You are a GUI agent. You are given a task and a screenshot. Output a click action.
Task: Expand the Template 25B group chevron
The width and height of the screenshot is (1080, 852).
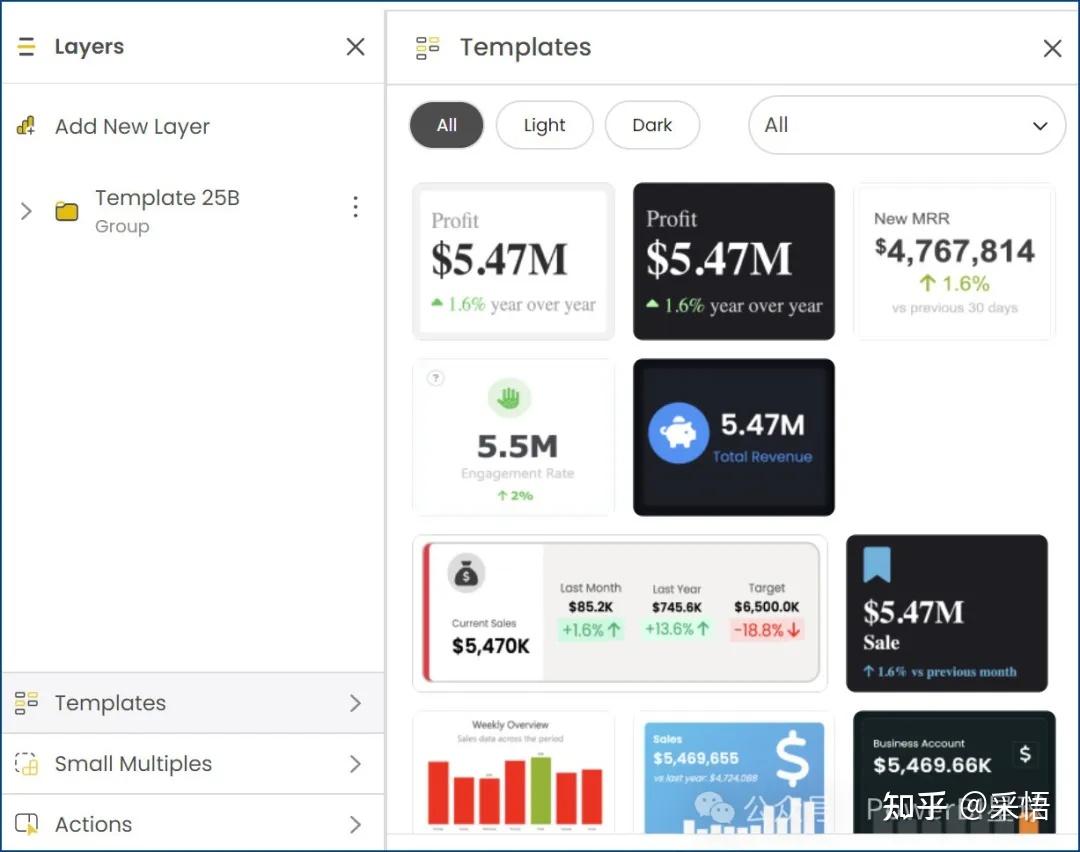26,211
